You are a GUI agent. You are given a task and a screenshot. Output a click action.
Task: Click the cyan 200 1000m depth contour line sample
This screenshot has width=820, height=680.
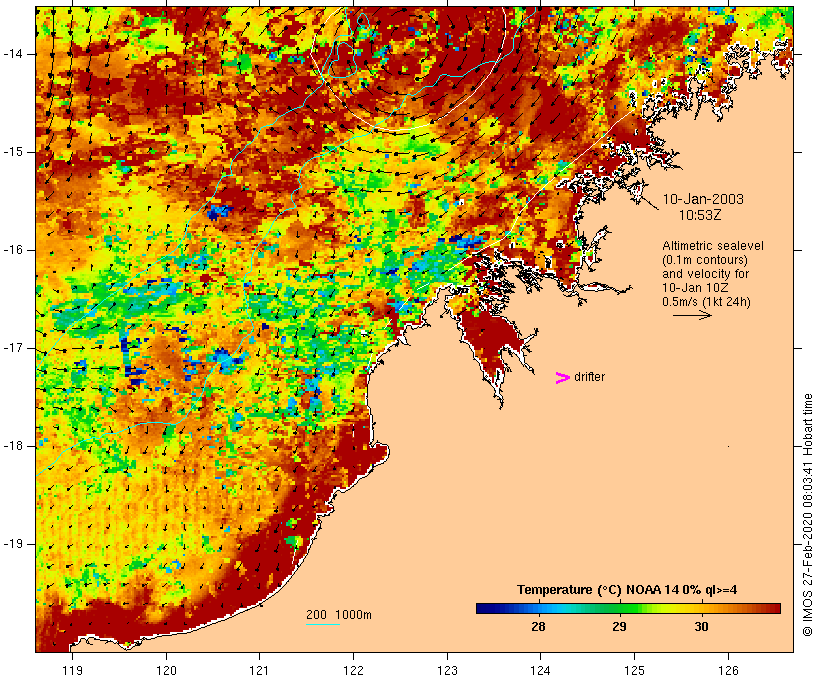point(323,624)
